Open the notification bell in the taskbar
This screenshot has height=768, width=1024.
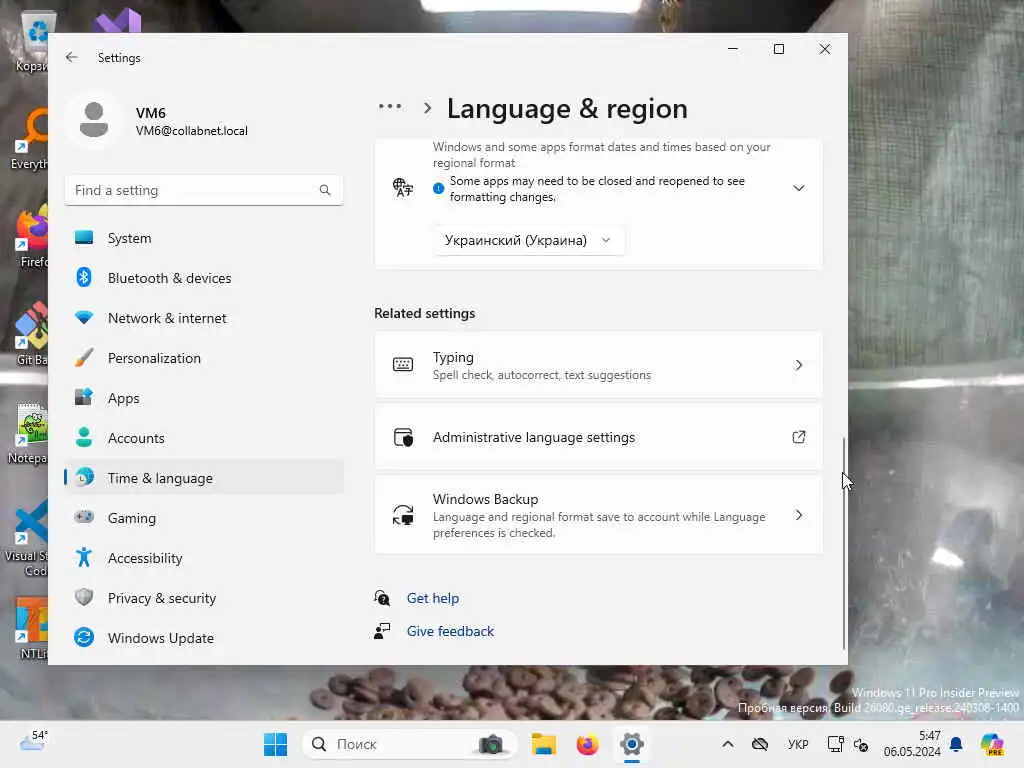(956, 744)
